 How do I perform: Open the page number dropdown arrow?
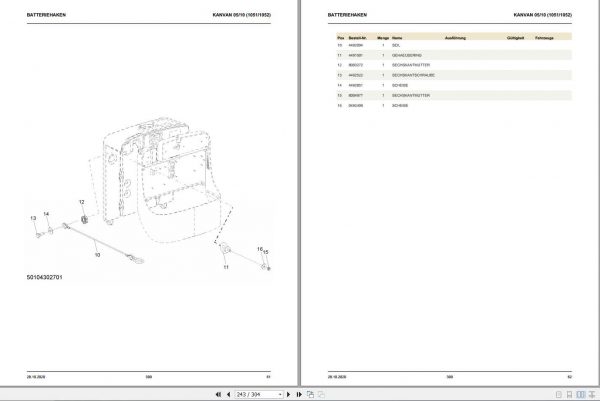pos(280,394)
